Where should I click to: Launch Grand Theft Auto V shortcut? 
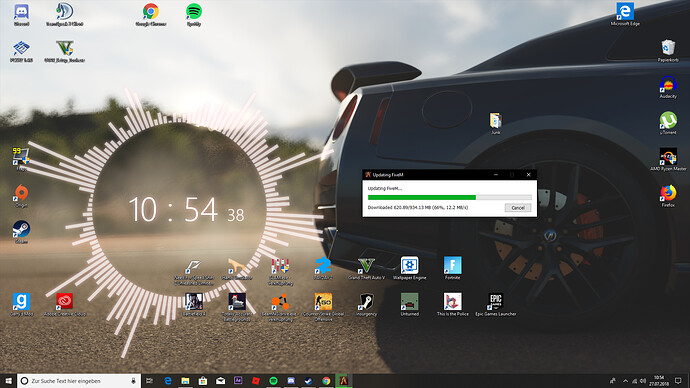[366, 268]
